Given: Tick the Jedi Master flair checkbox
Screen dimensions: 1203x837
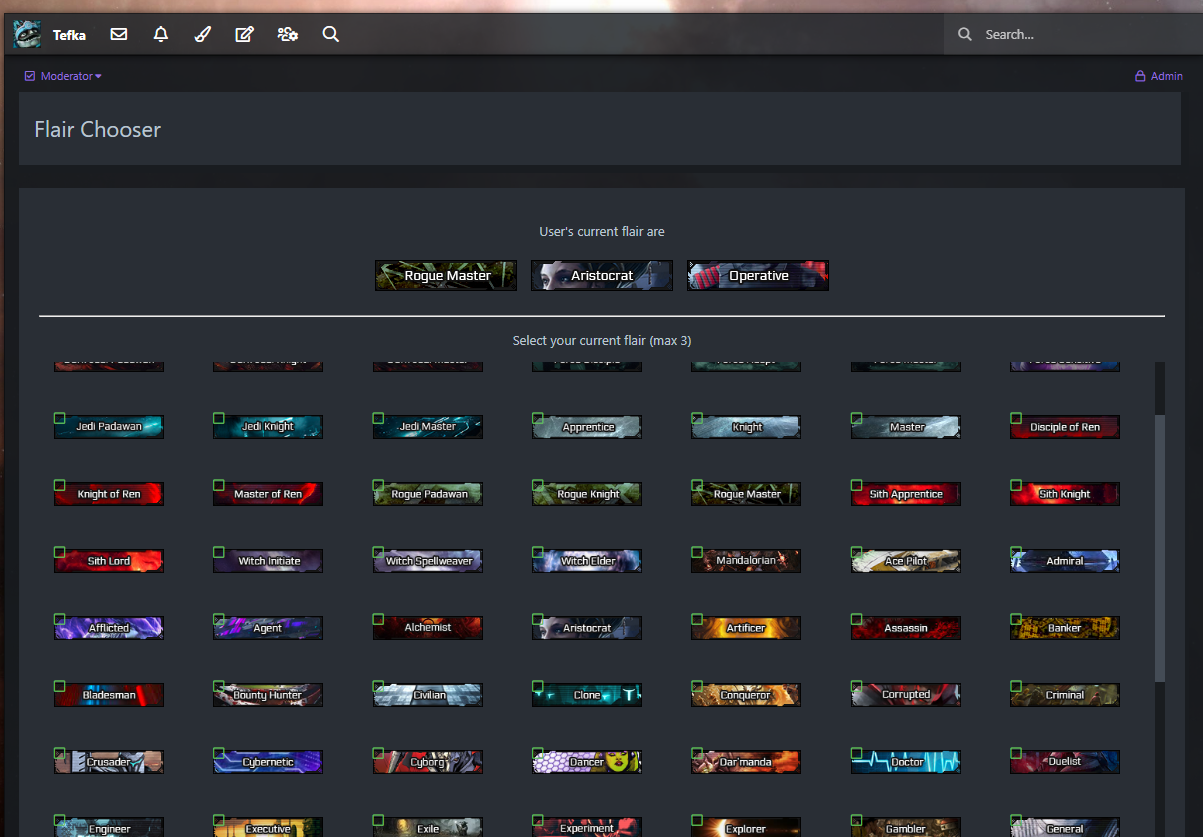Looking at the screenshot, I should click(378, 418).
